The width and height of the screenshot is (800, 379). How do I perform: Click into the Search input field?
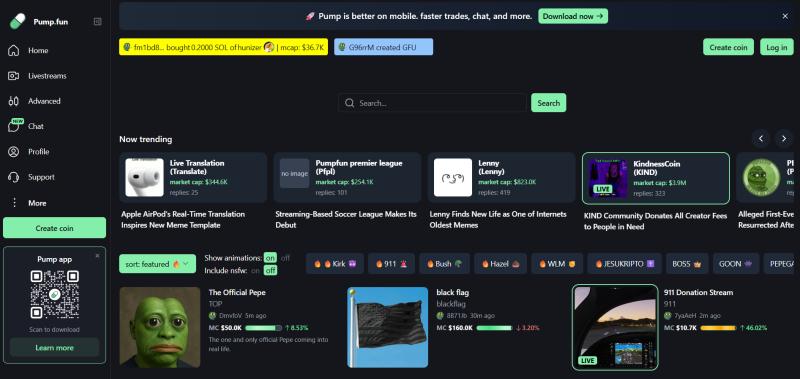click(432, 103)
